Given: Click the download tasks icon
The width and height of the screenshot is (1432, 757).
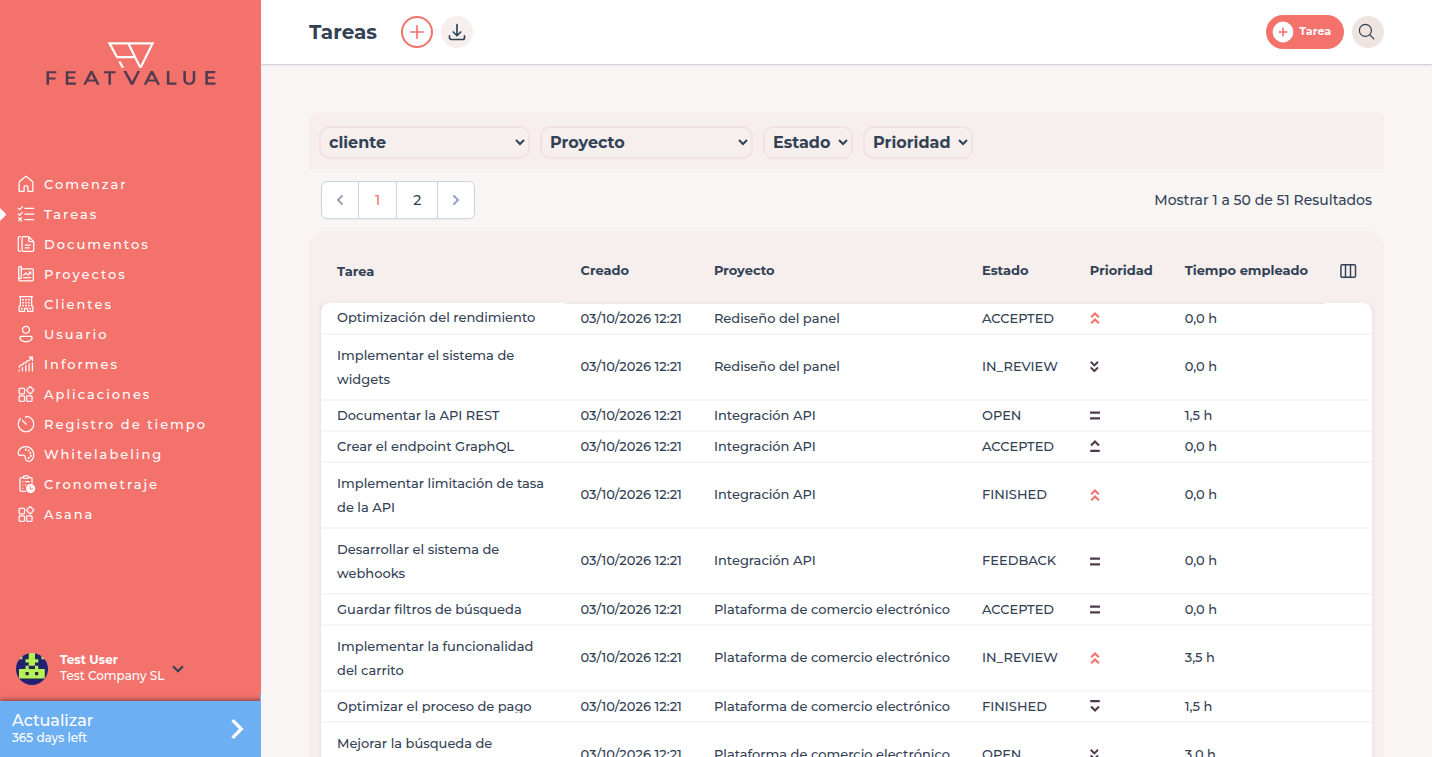Looking at the screenshot, I should click(457, 32).
